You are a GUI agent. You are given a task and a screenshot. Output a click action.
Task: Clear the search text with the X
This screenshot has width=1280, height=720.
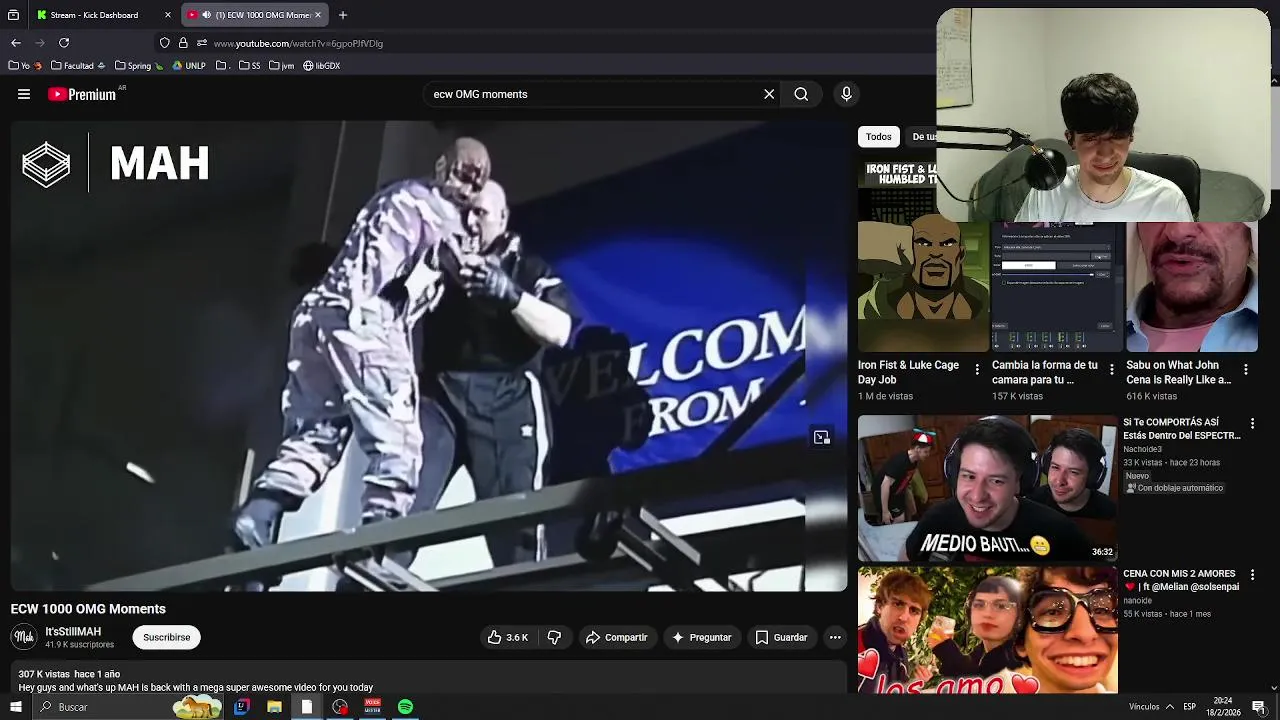[769, 94]
